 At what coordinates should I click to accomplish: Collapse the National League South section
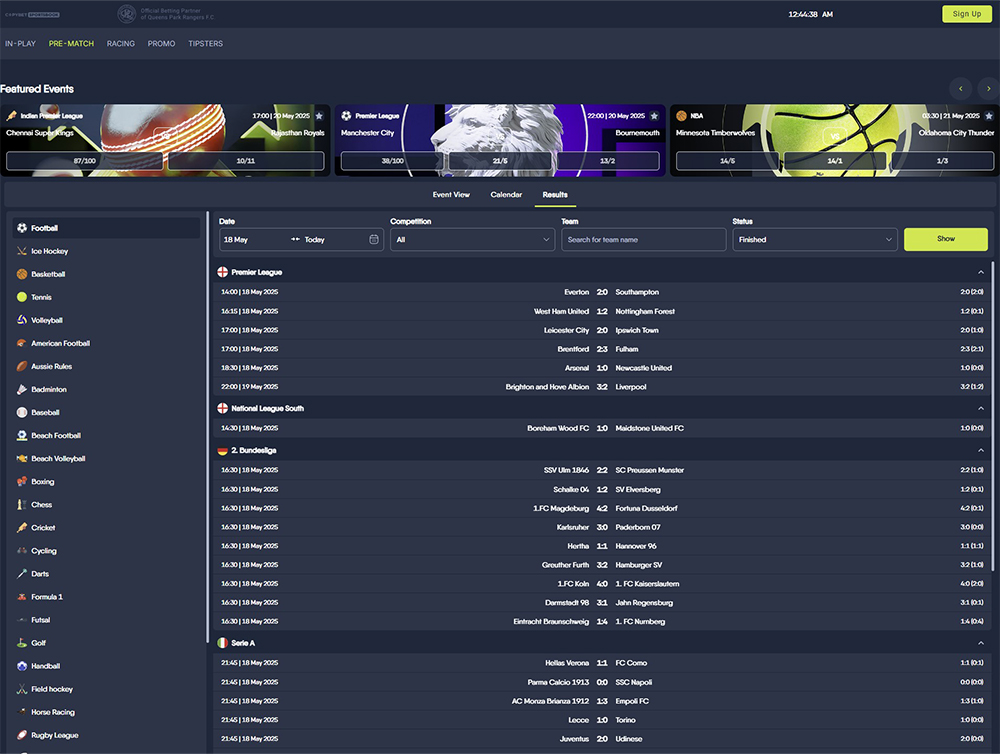[x=981, y=408]
